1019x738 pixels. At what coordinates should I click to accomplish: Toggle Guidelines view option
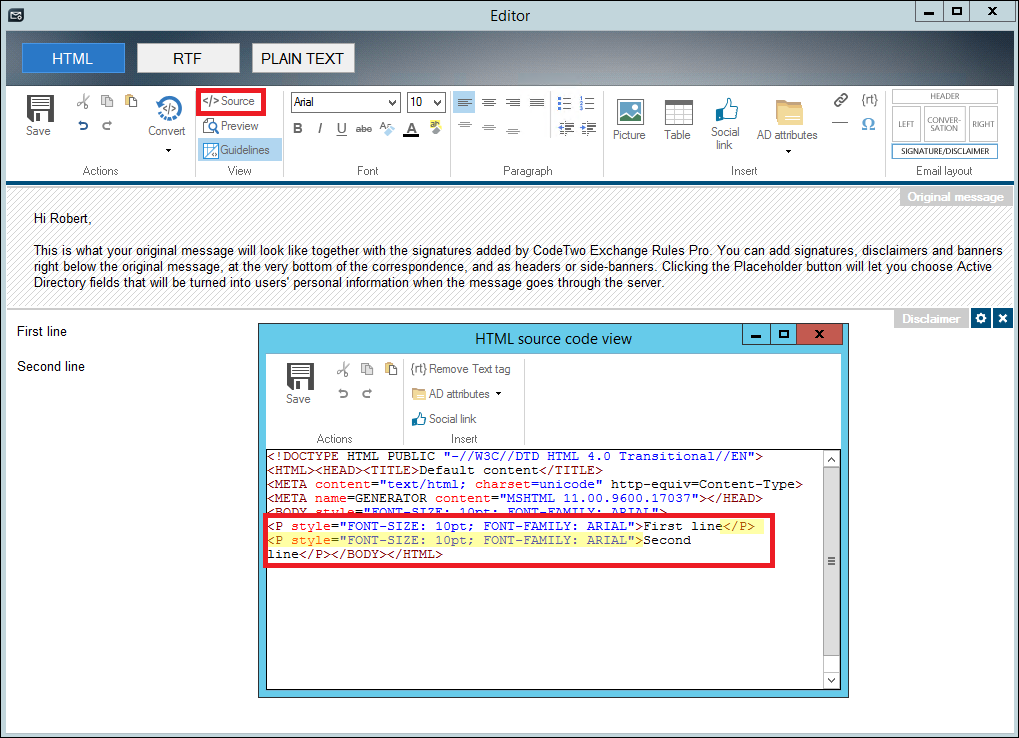[238, 150]
